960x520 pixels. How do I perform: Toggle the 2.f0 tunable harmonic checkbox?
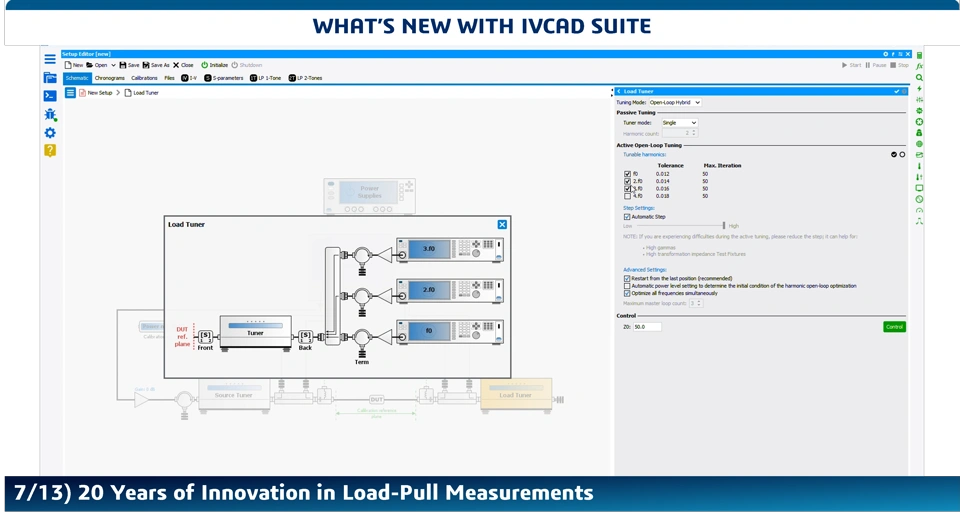[627, 181]
